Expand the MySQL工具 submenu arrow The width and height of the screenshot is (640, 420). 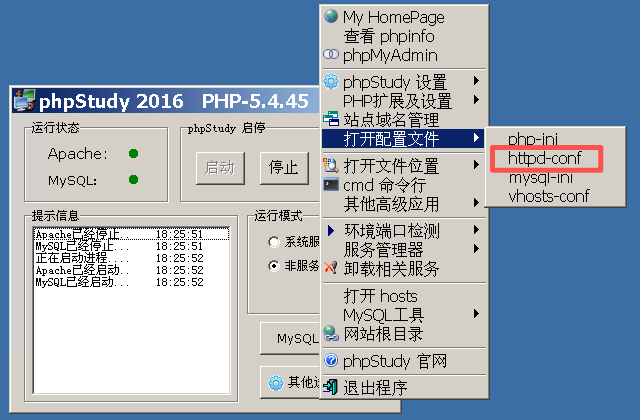pyautogui.click(x=476, y=314)
